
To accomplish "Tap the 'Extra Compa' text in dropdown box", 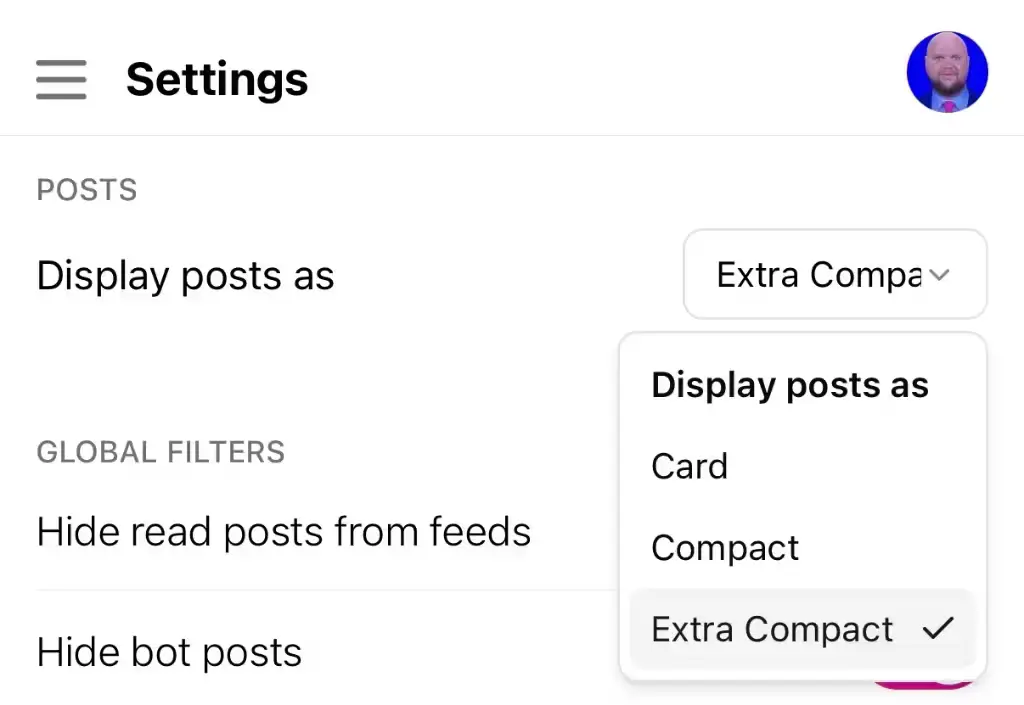I will point(818,275).
